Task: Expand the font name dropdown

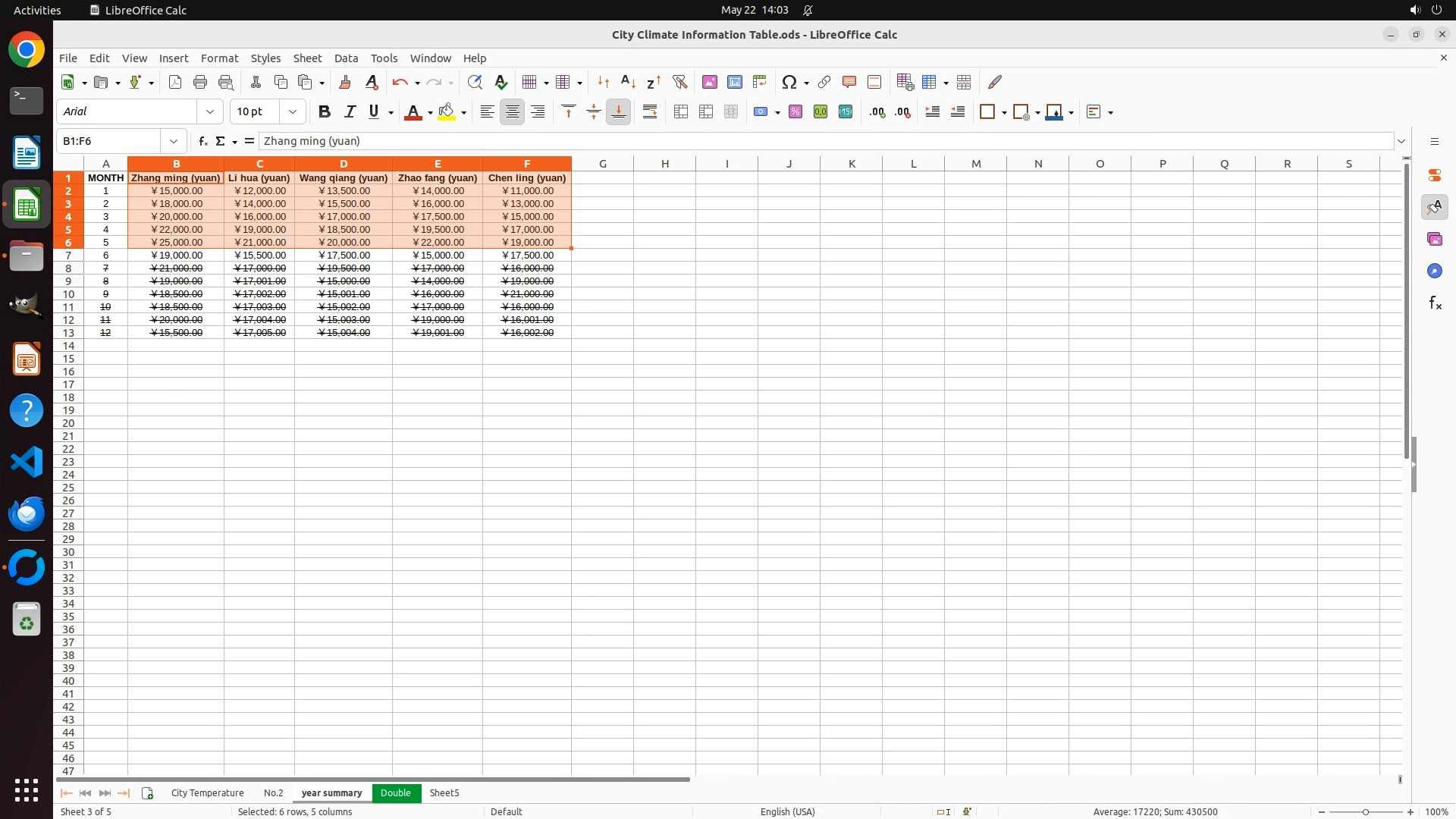Action: point(210,111)
